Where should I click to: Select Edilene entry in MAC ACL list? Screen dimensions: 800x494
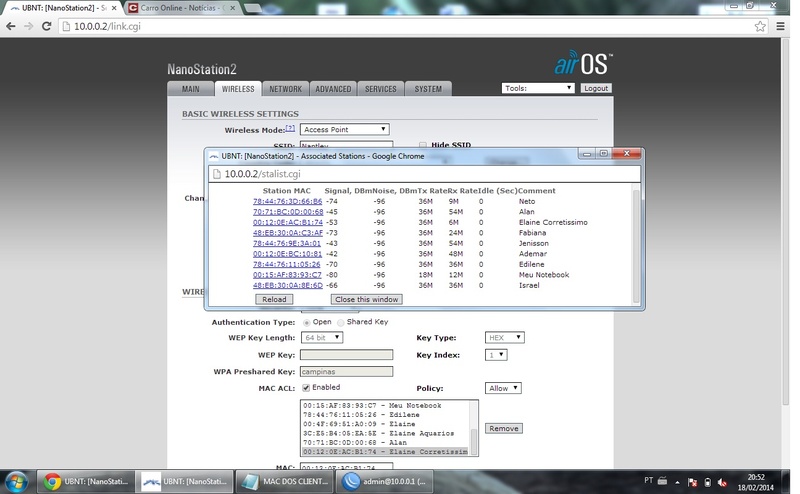pyautogui.click(x=385, y=415)
